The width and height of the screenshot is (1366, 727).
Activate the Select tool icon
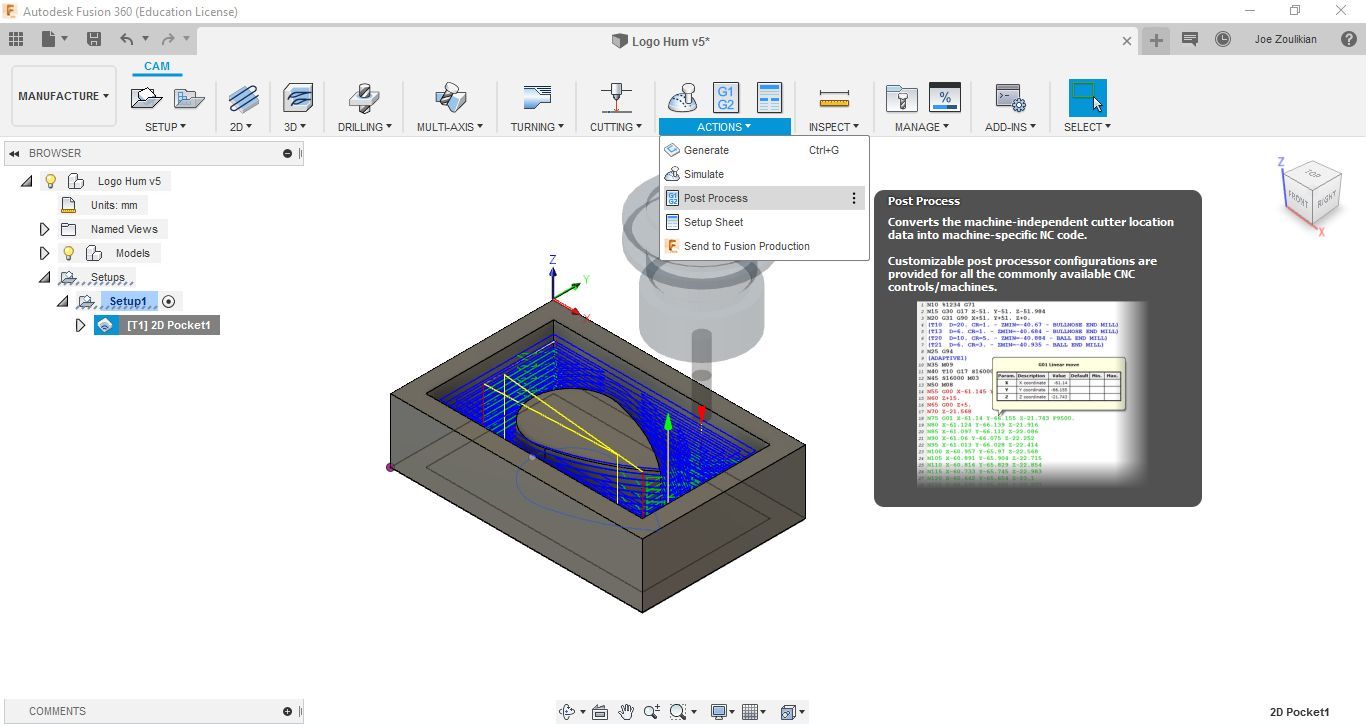tap(1087, 98)
